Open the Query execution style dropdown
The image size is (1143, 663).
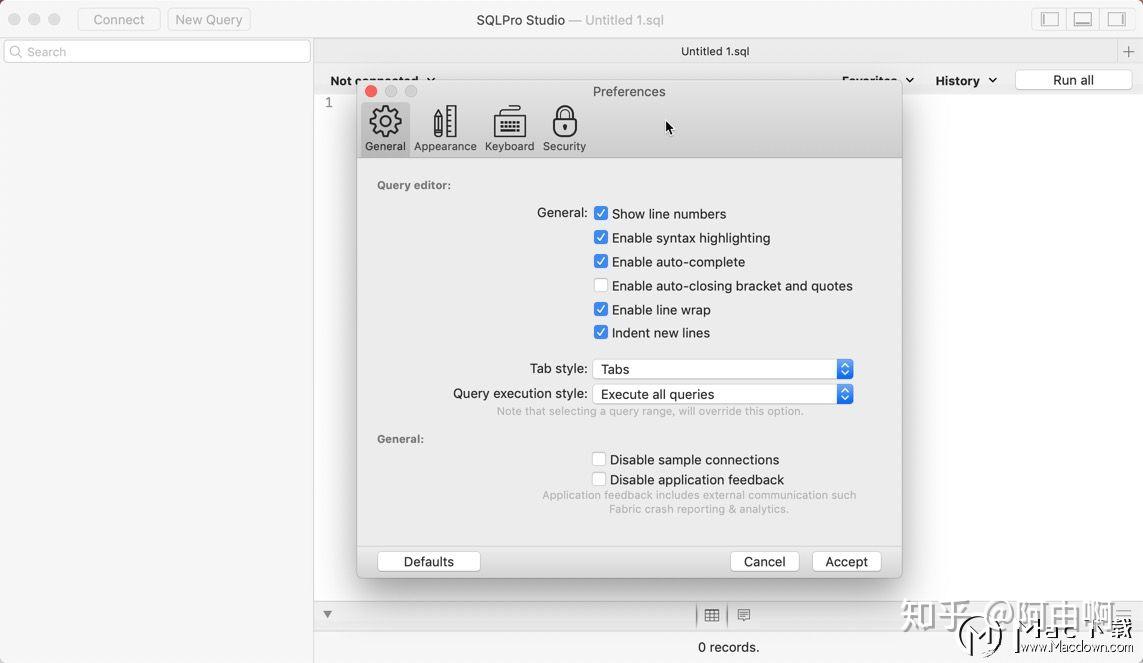pyautogui.click(x=845, y=393)
